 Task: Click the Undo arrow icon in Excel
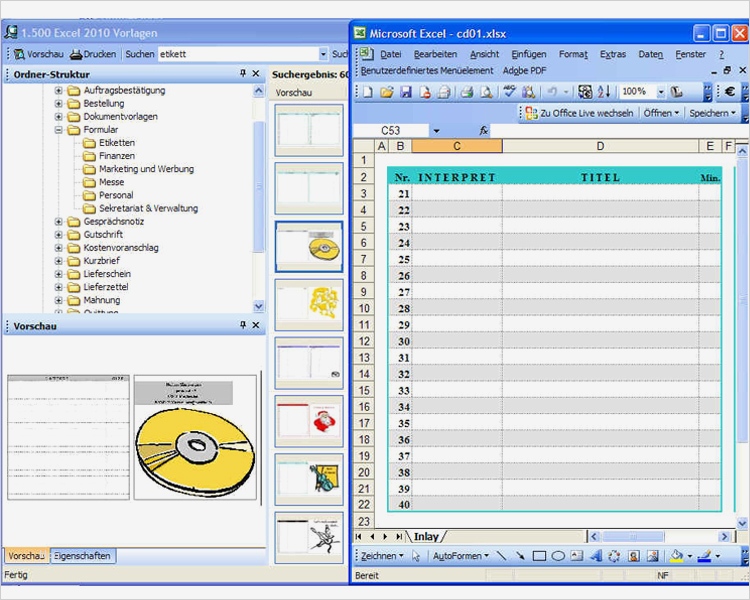point(552,91)
